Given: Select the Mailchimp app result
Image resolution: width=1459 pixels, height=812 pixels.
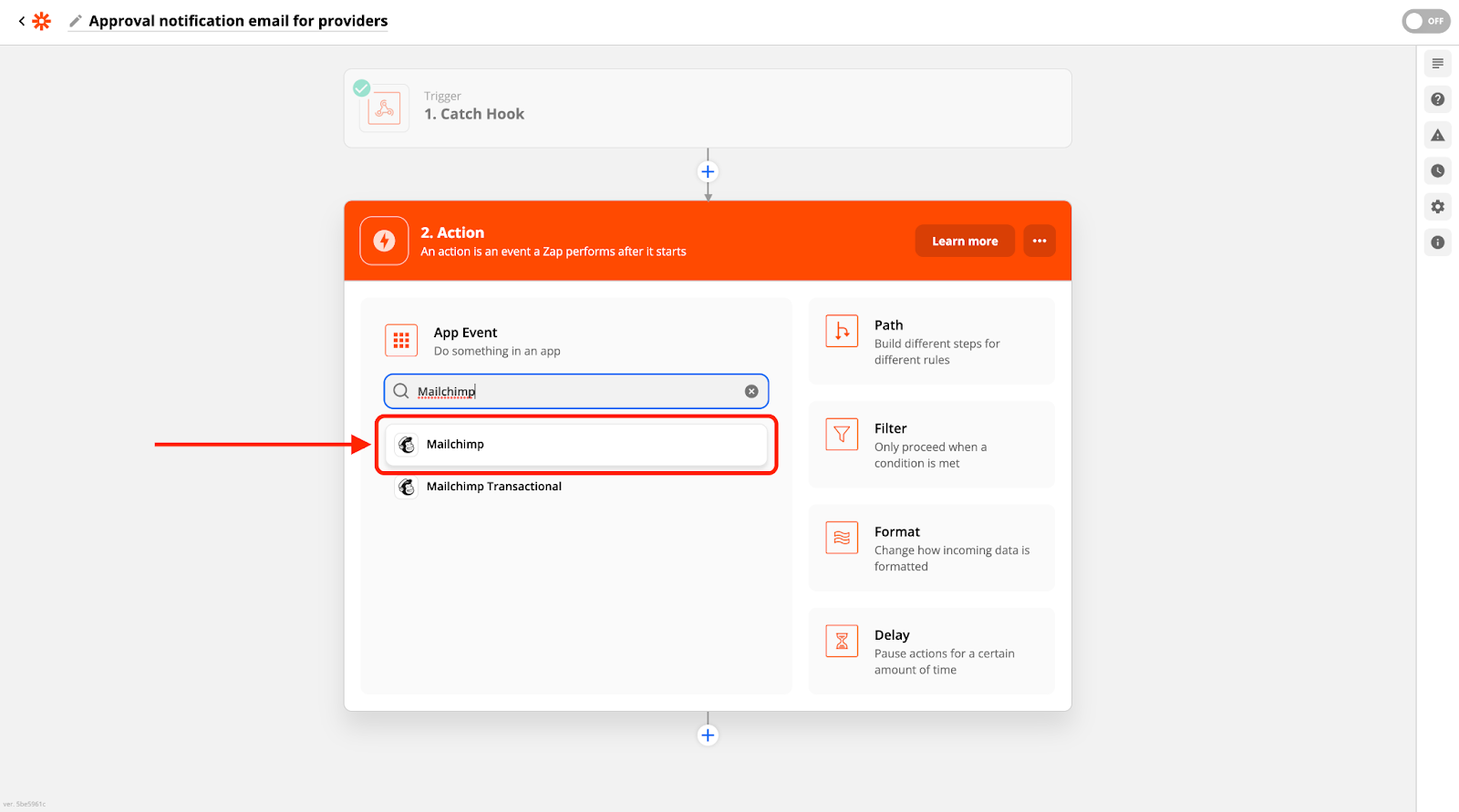Looking at the screenshot, I should (576, 445).
